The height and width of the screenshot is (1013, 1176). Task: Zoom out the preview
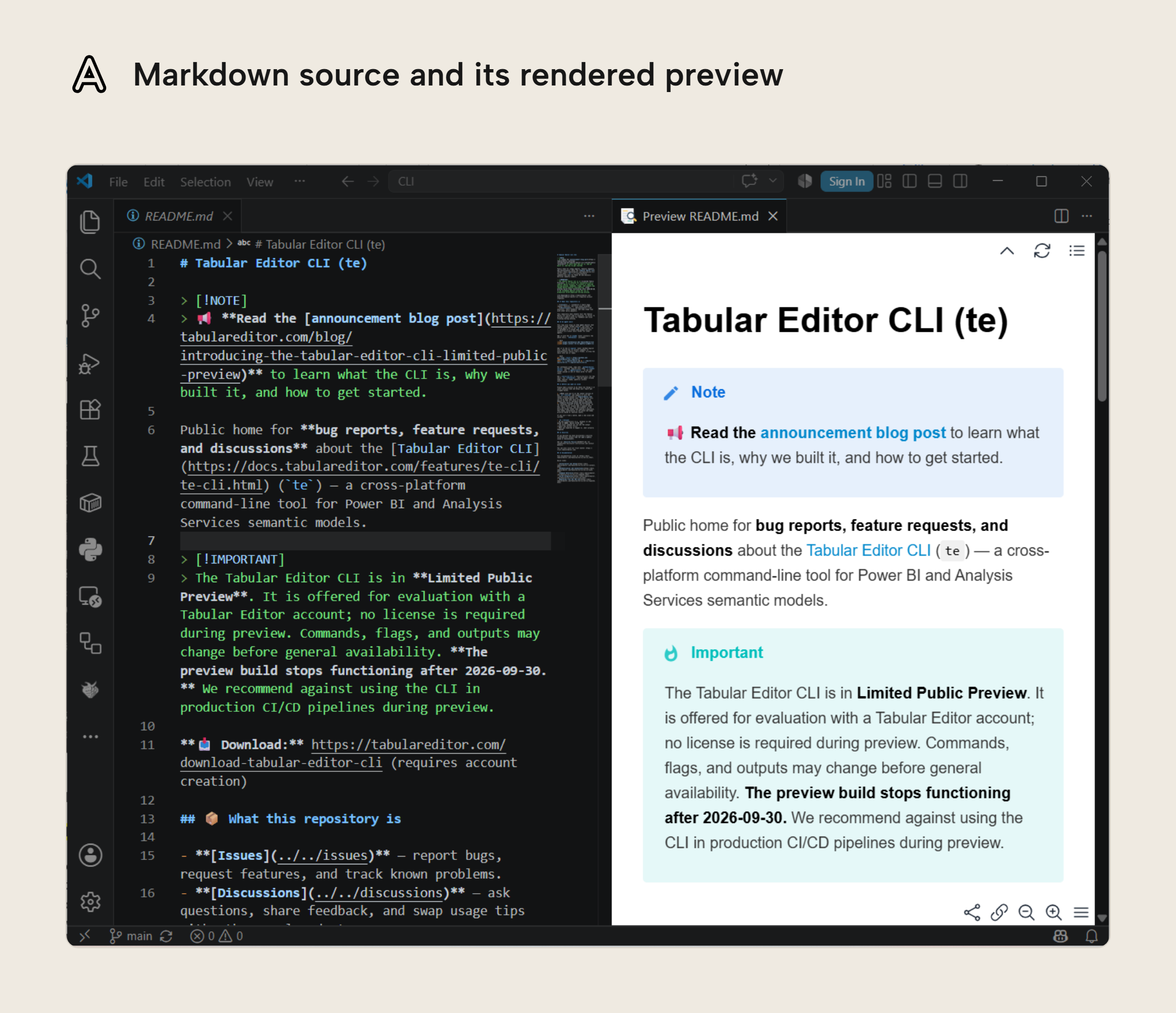pyautogui.click(x=1026, y=912)
